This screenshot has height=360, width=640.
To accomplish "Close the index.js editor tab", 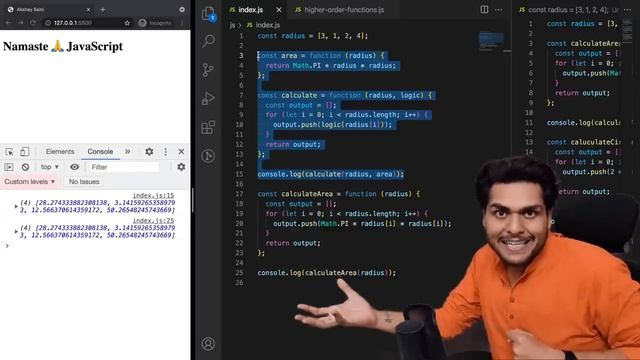I will pyautogui.click(x=279, y=9).
